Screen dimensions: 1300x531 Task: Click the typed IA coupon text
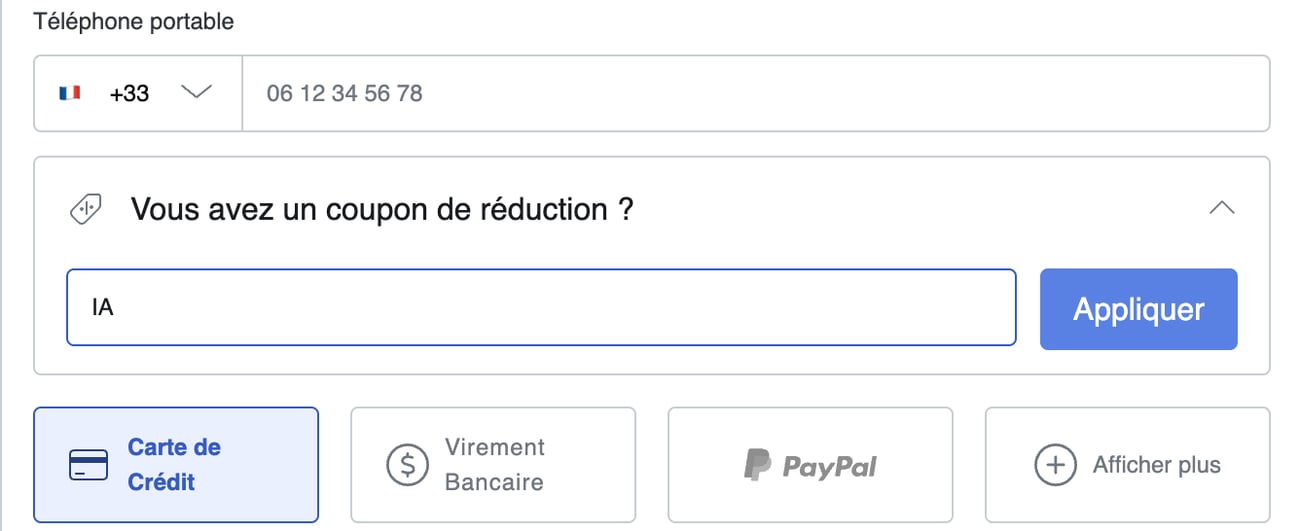102,308
